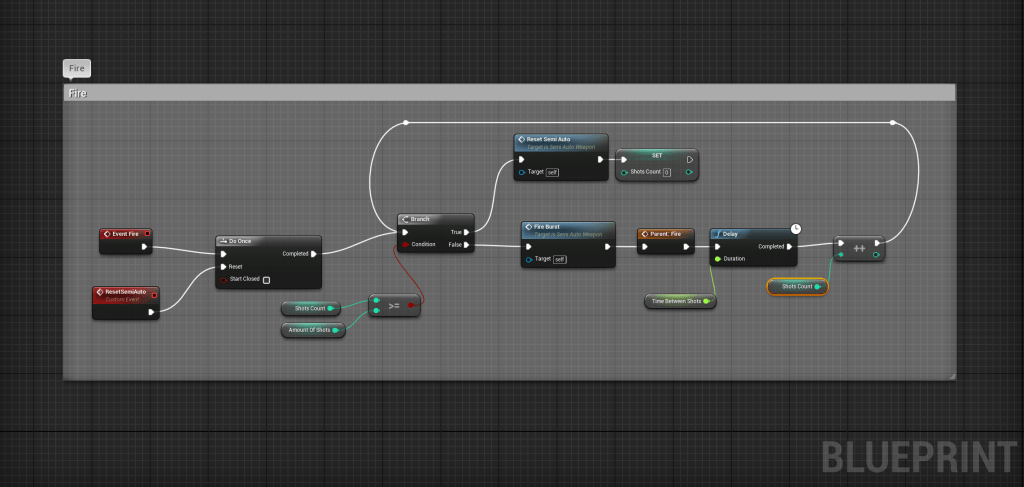Click the SET node's exec output pin
This screenshot has height=487, width=1024.
pos(689,158)
